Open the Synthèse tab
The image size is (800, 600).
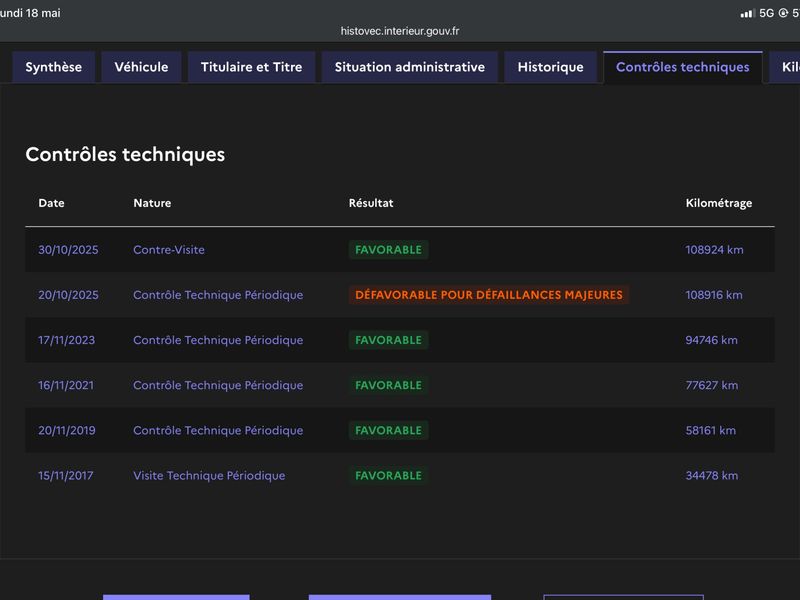point(54,67)
